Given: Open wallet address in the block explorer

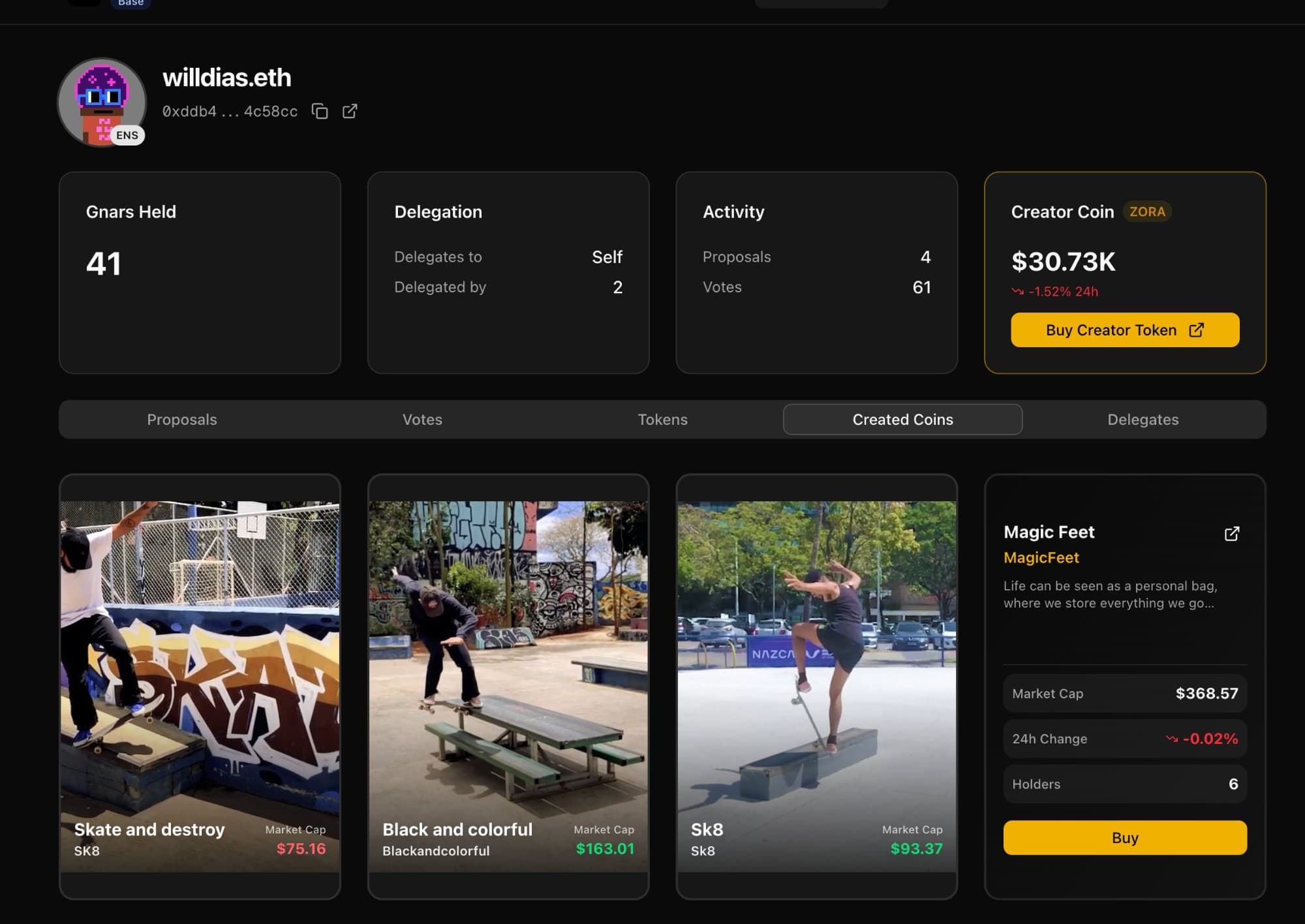Looking at the screenshot, I should pyautogui.click(x=350, y=112).
